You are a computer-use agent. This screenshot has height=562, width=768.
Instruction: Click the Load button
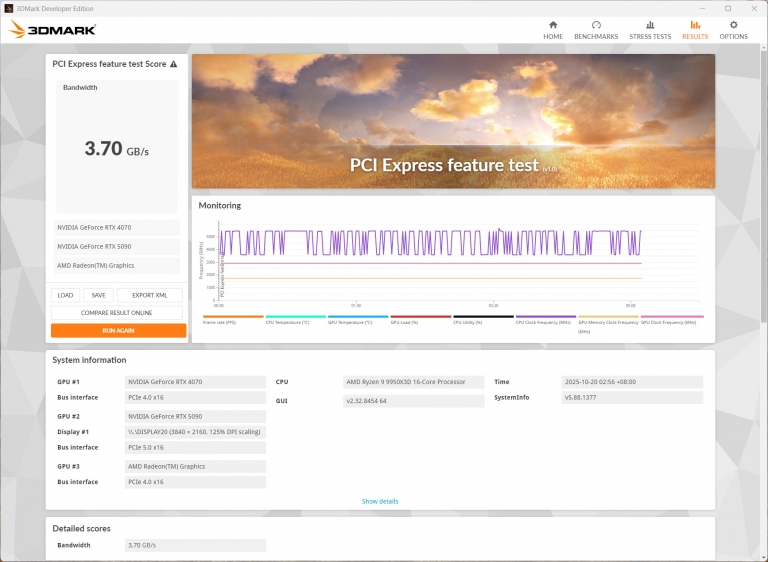point(65,295)
